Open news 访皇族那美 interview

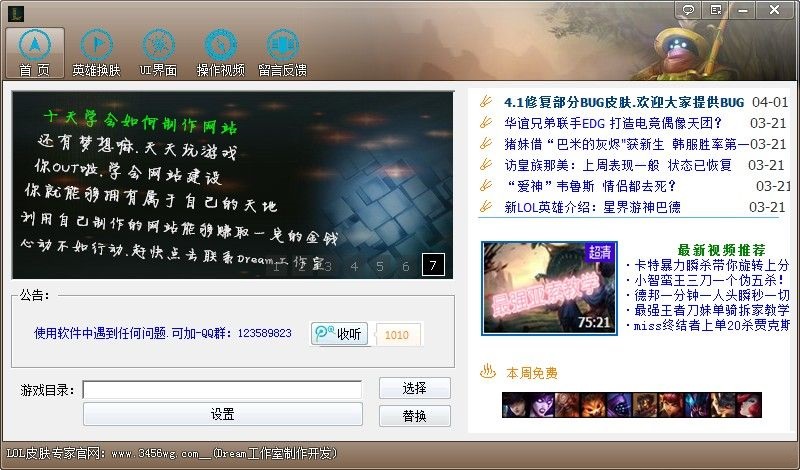click(617, 165)
